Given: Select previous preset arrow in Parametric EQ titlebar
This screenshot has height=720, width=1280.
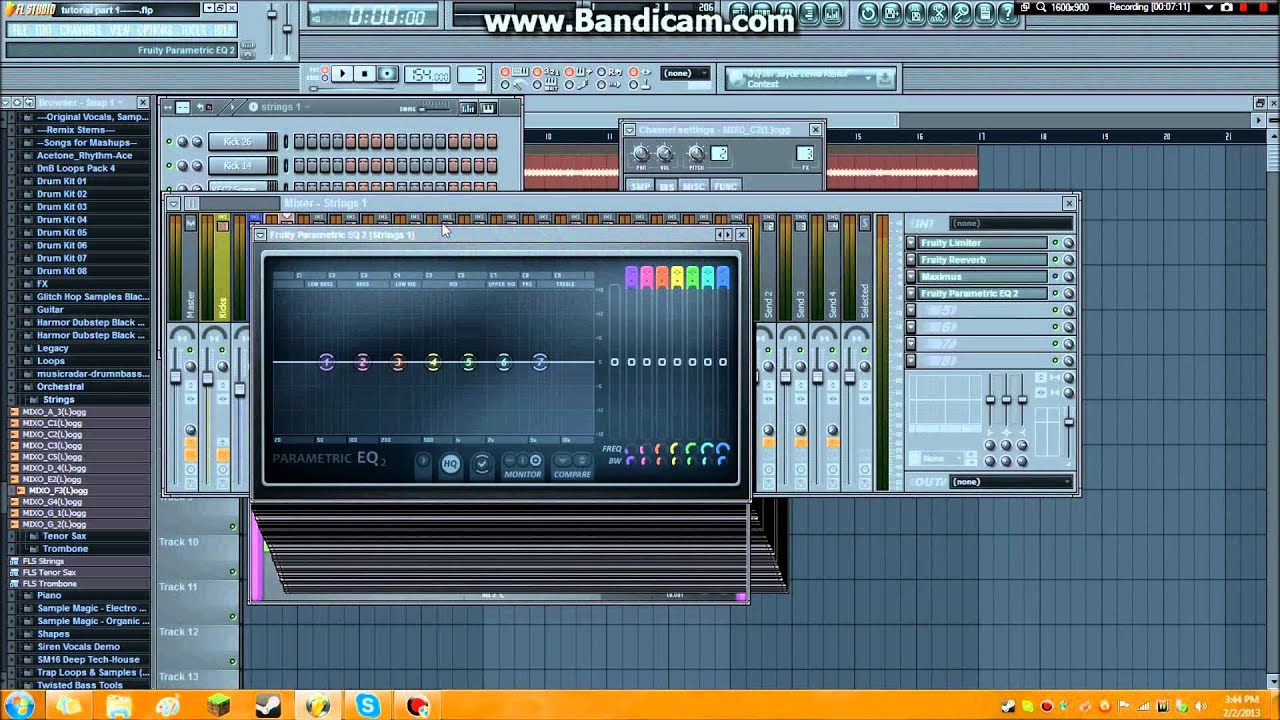Looking at the screenshot, I should (719, 235).
